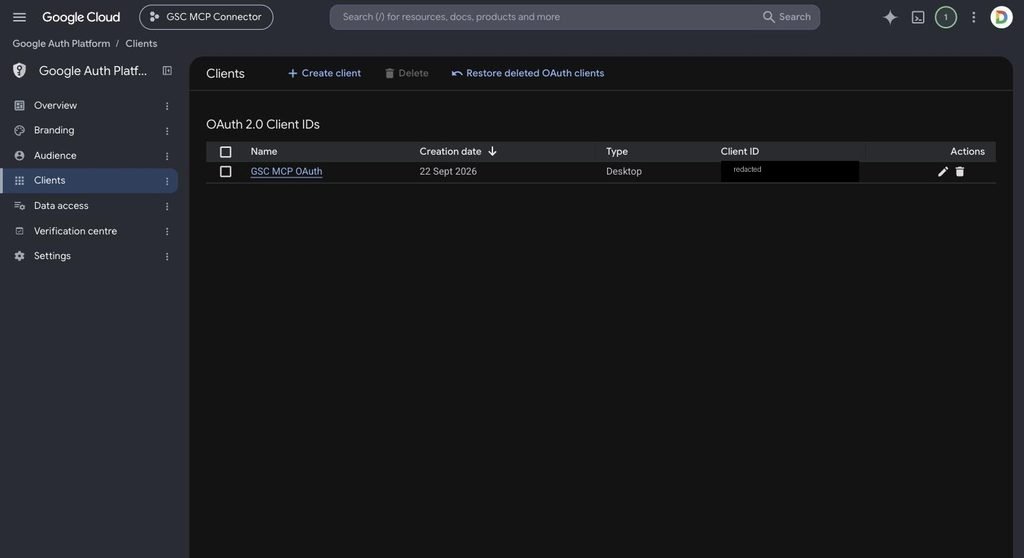The width and height of the screenshot is (1024, 558).
Task: Open the account avatar menu
Action: coord(1000,18)
